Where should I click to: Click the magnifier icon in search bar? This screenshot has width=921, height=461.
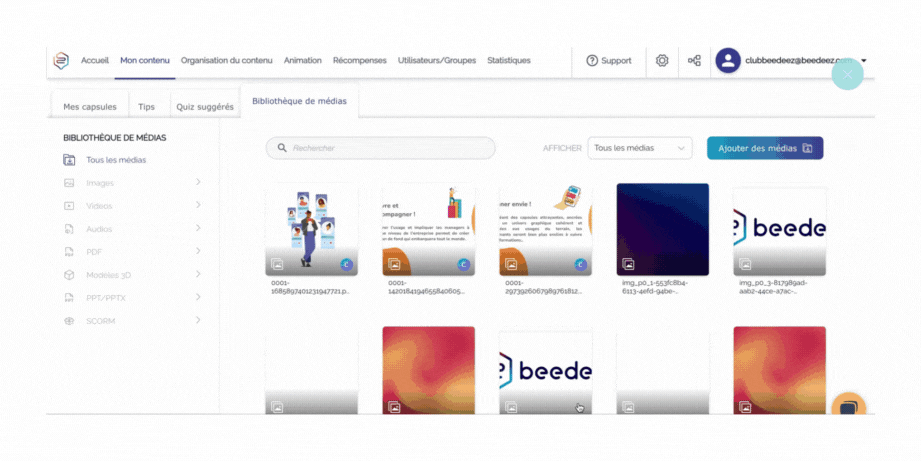pos(282,148)
